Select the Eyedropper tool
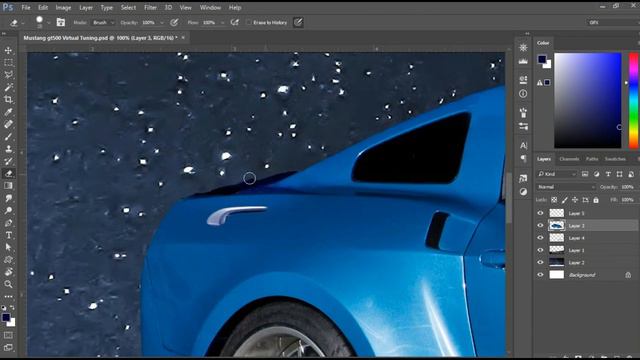The image size is (640, 360). [8, 112]
